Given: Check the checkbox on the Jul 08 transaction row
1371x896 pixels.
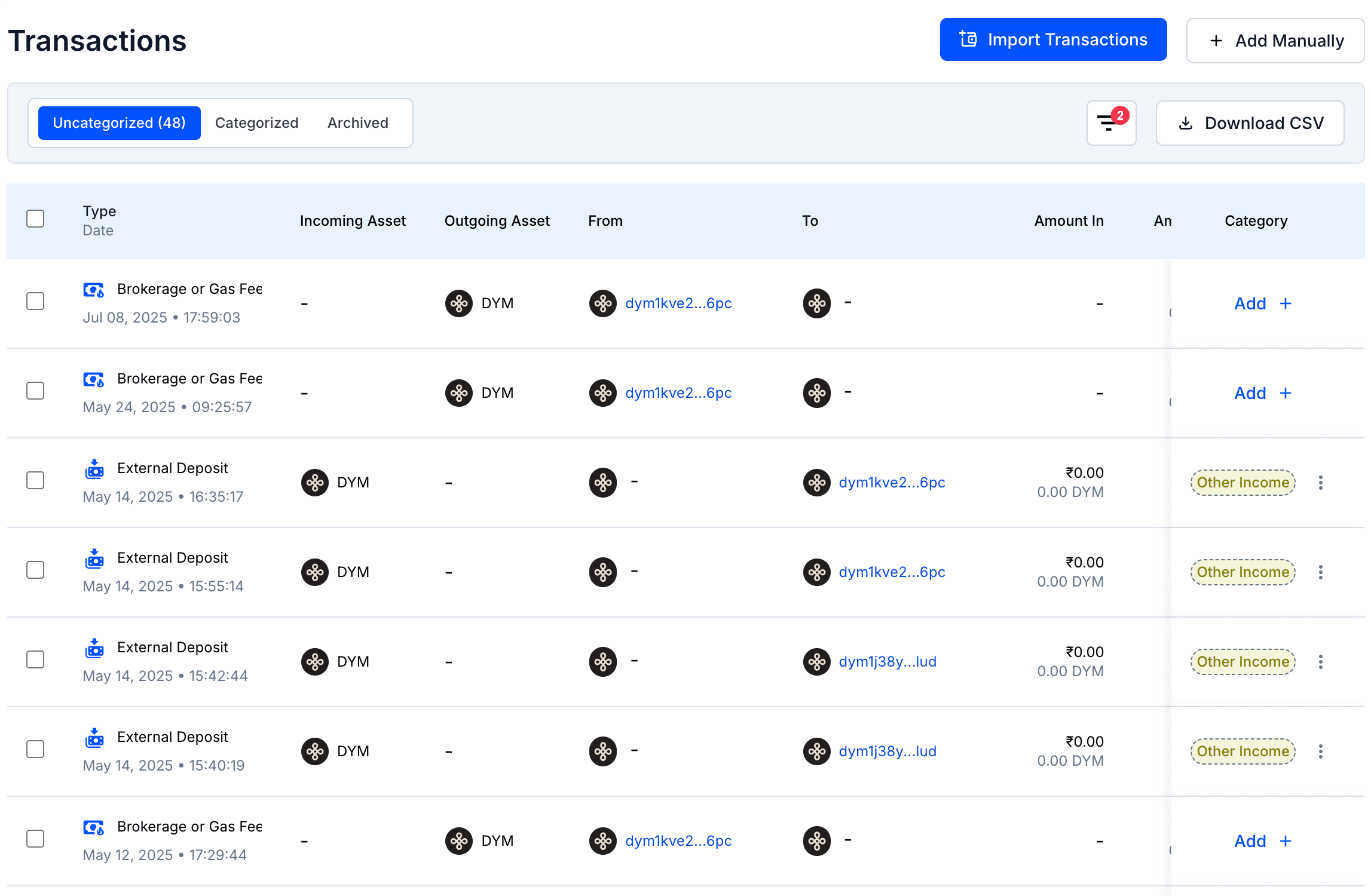Looking at the screenshot, I should pyautogui.click(x=35, y=302).
